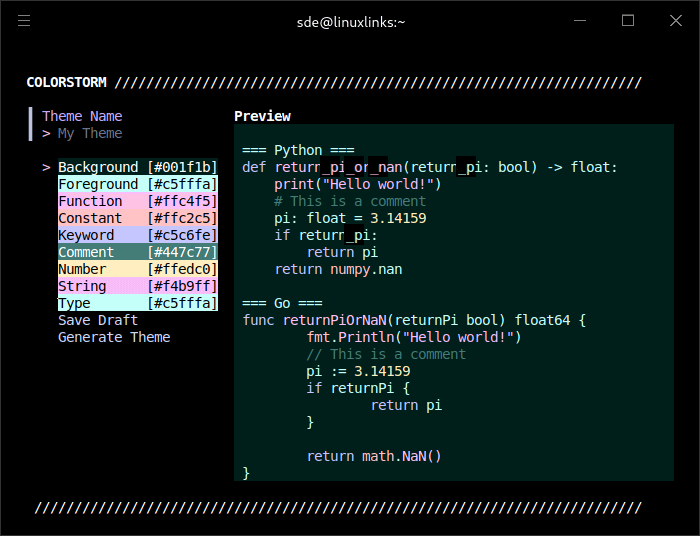
Task: Pick the Constant color row
Action: 137,218
